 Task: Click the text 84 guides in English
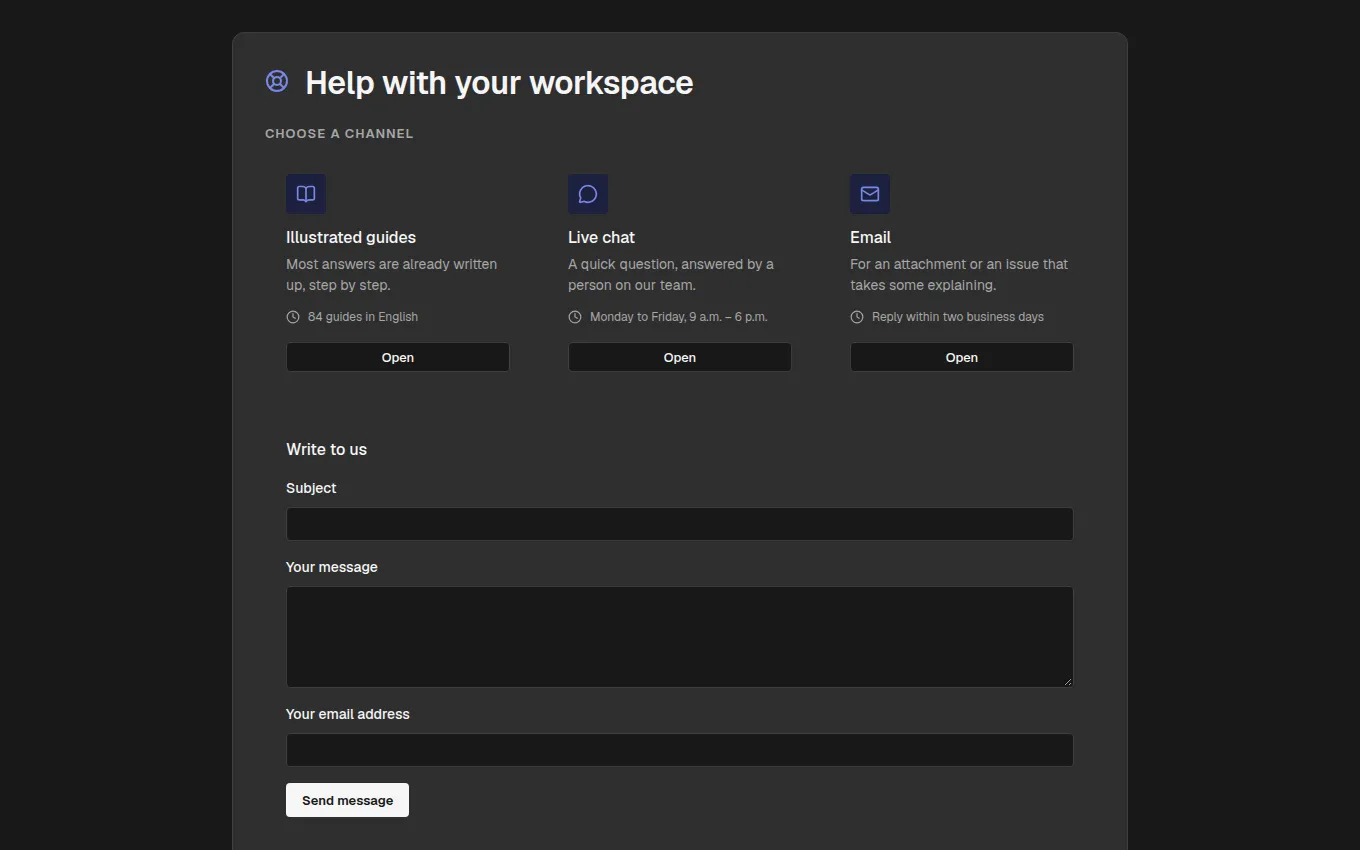(x=363, y=317)
